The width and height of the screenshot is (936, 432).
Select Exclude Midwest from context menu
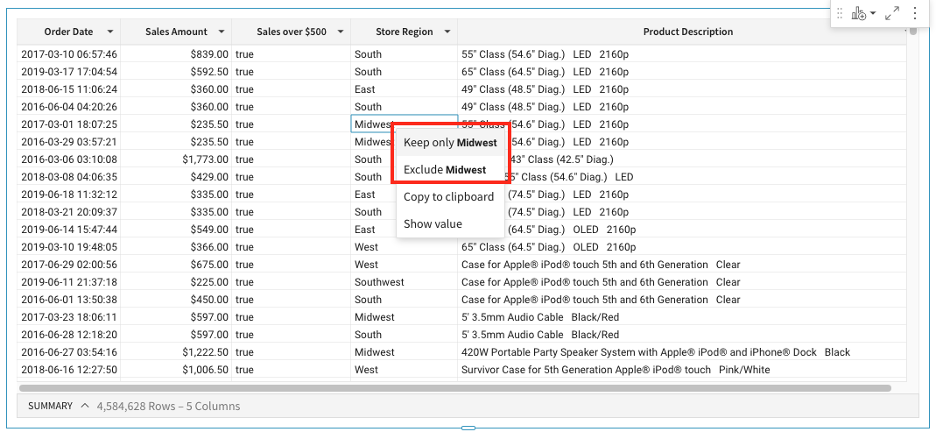[445, 170]
